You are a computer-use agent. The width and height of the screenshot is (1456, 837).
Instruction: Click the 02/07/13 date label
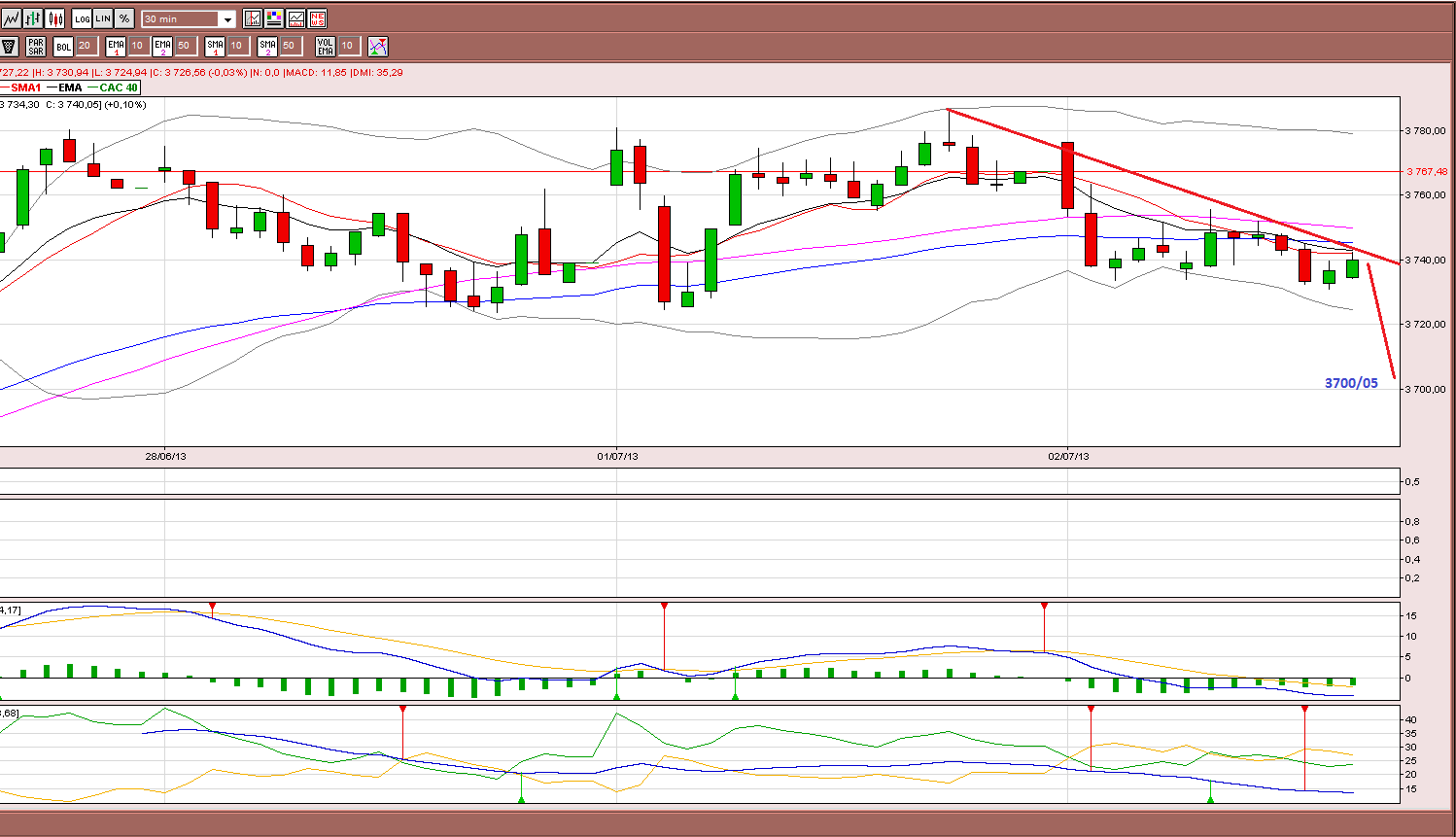(x=1068, y=456)
